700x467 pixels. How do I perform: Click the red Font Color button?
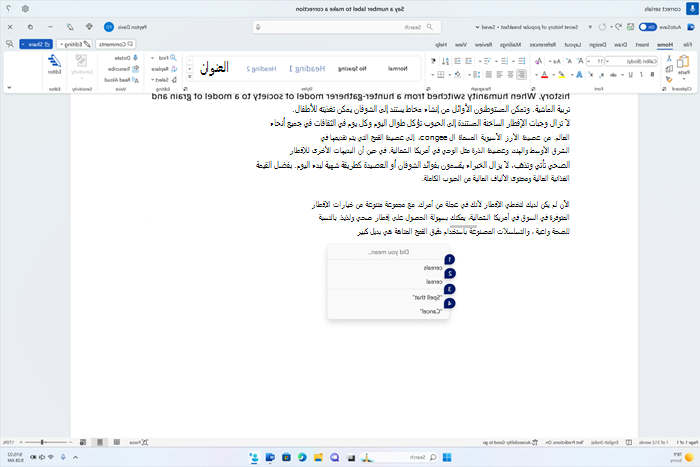point(544,75)
